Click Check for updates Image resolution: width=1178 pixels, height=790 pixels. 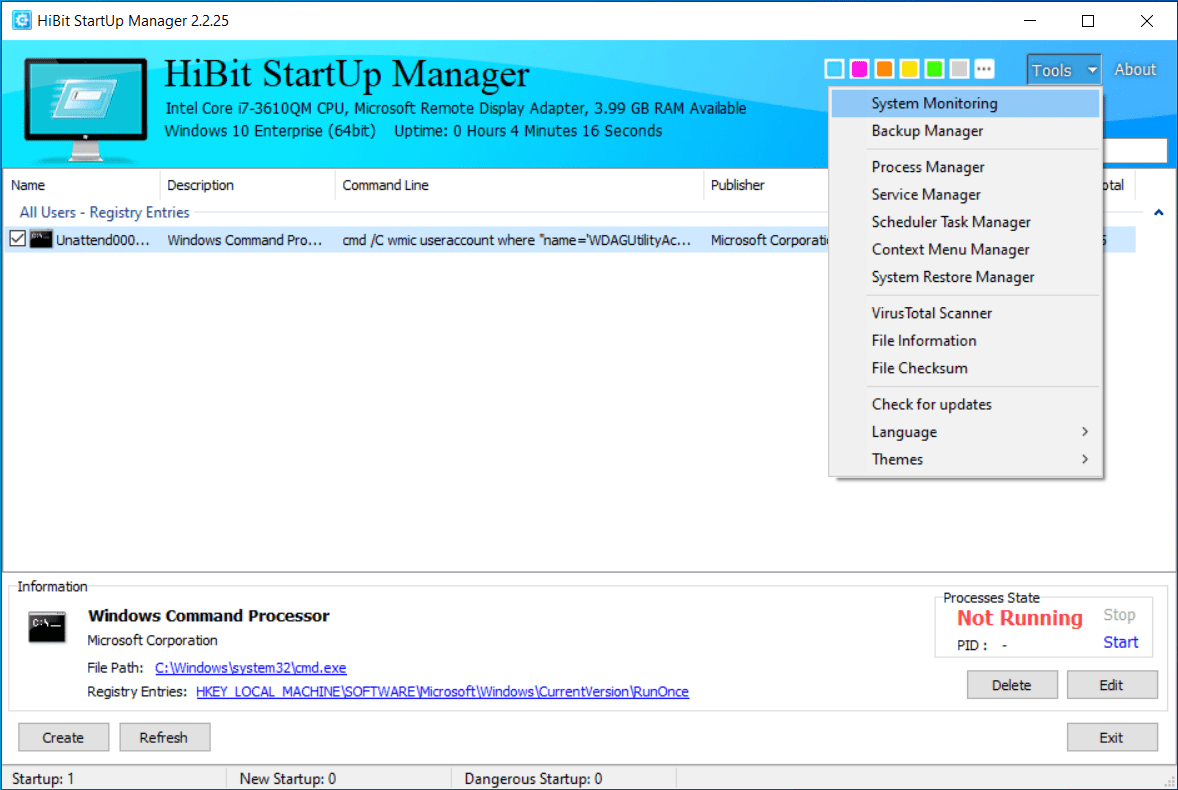tap(966, 404)
